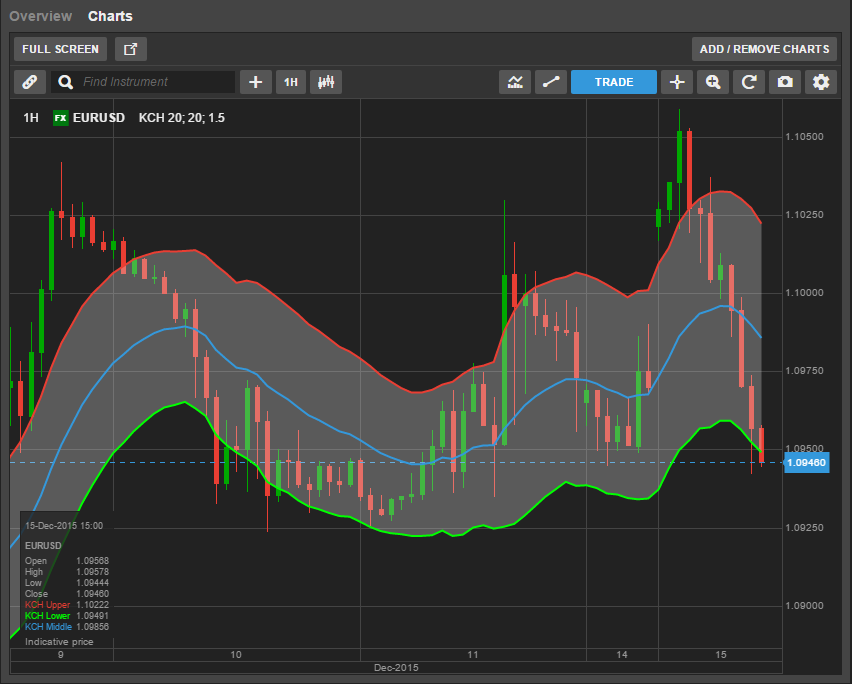The width and height of the screenshot is (852, 684).
Task: Click the date 10 on time axis
Action: click(x=236, y=655)
